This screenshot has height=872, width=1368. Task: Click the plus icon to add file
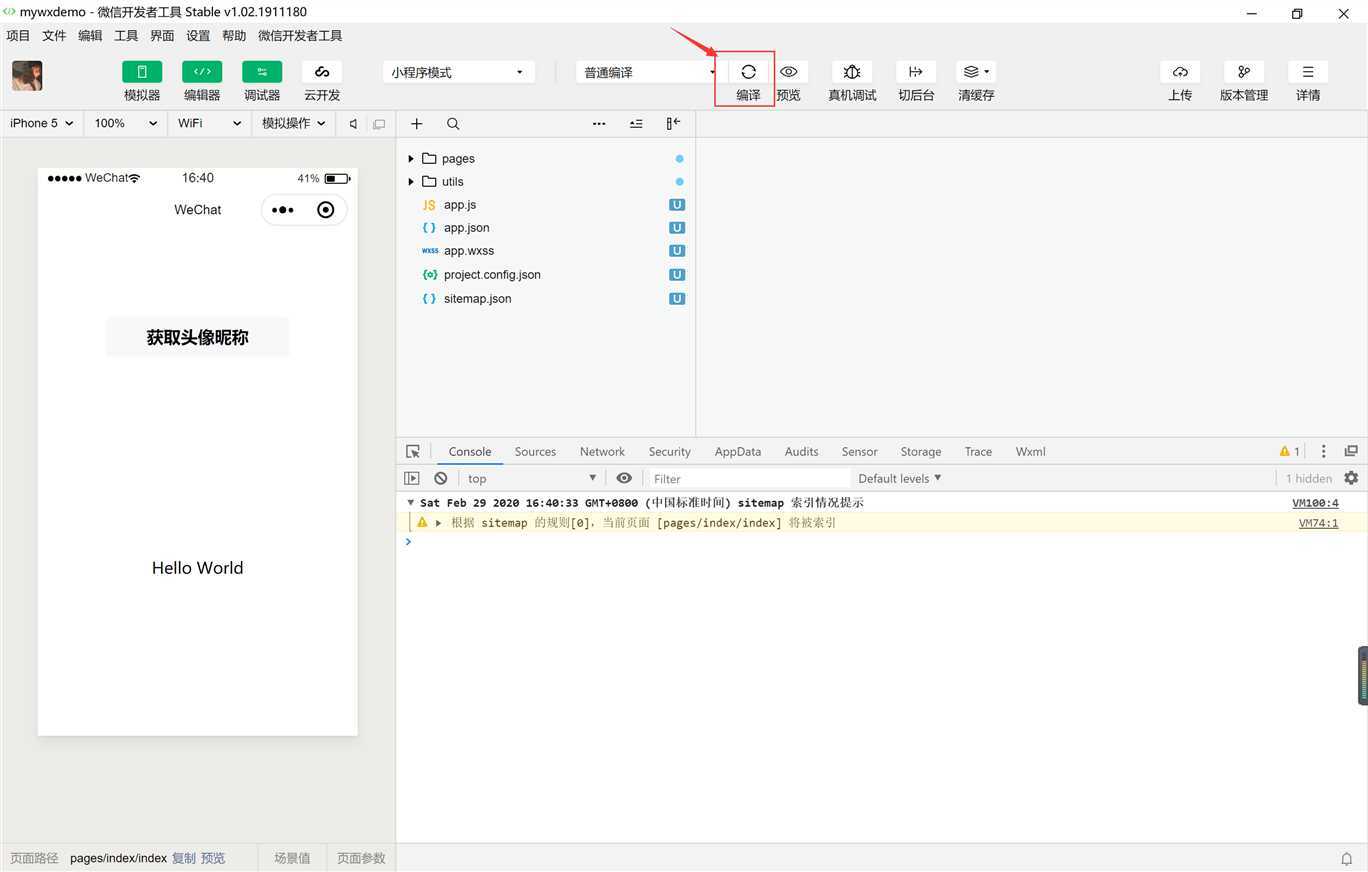[417, 124]
